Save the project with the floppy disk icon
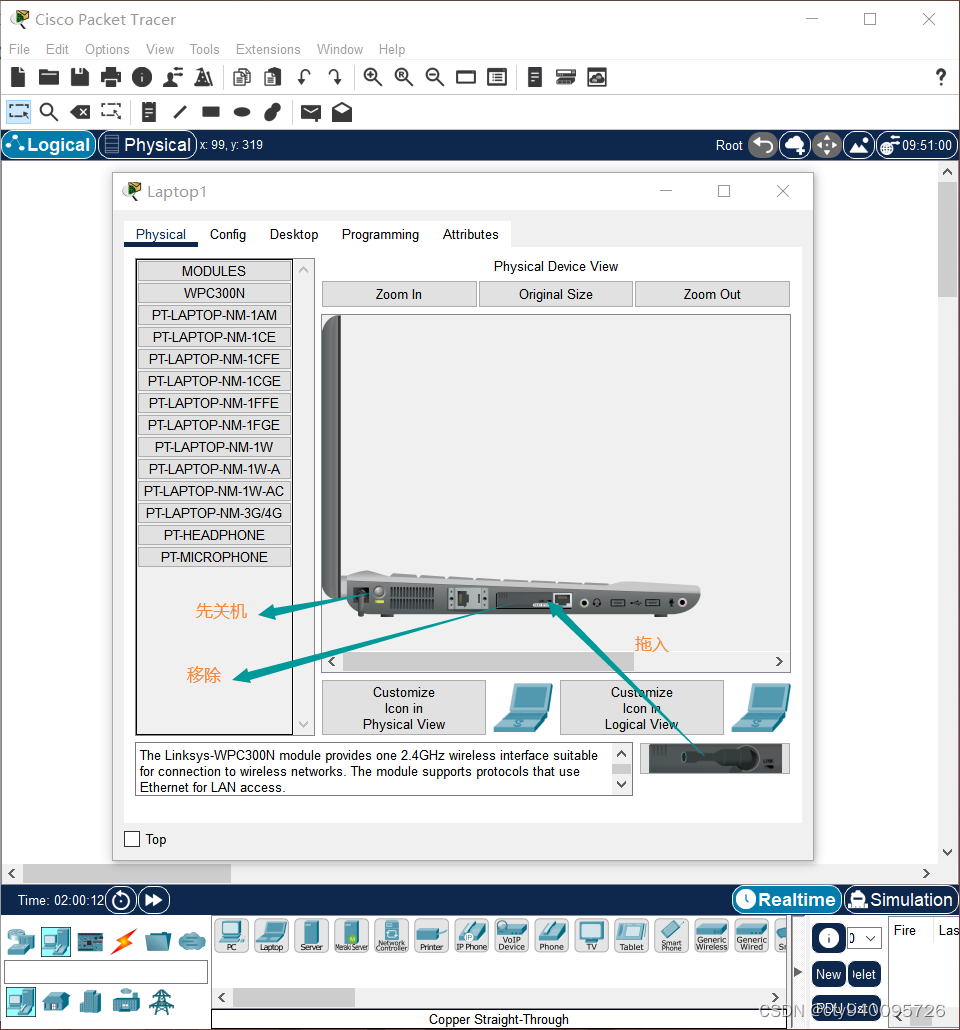 80,78
